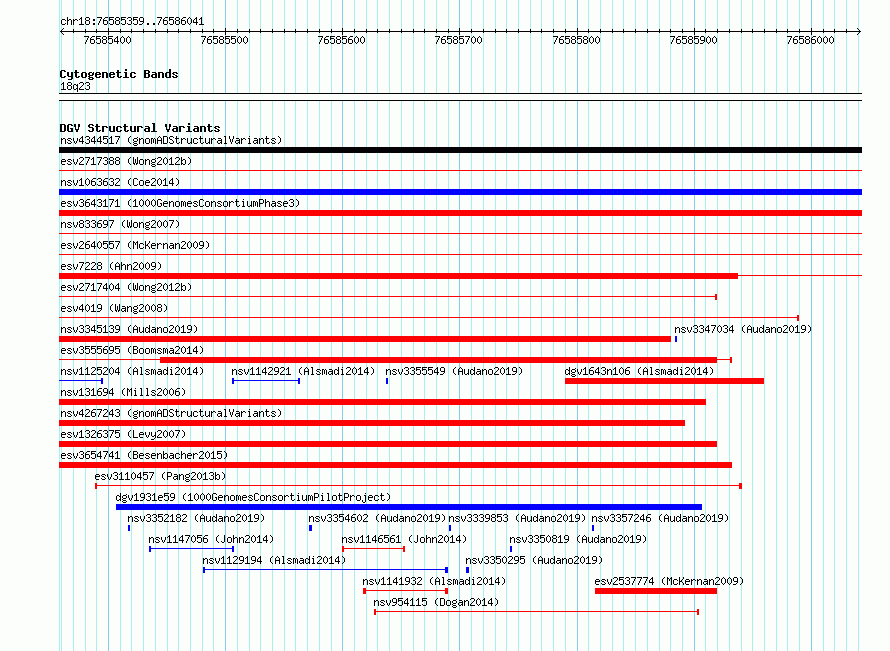
Task: Click the chr18:76585359..76586041 region label
Action: pyautogui.click(x=132, y=22)
